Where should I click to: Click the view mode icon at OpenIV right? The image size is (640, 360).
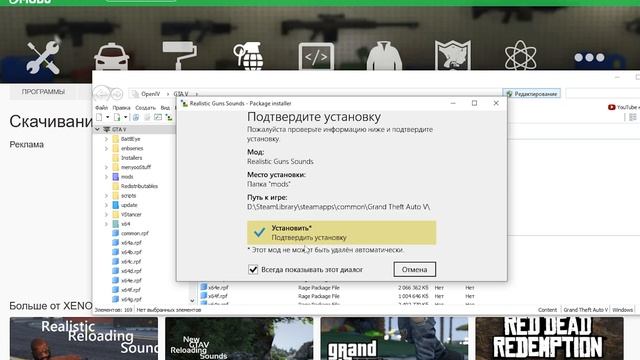coord(633,118)
